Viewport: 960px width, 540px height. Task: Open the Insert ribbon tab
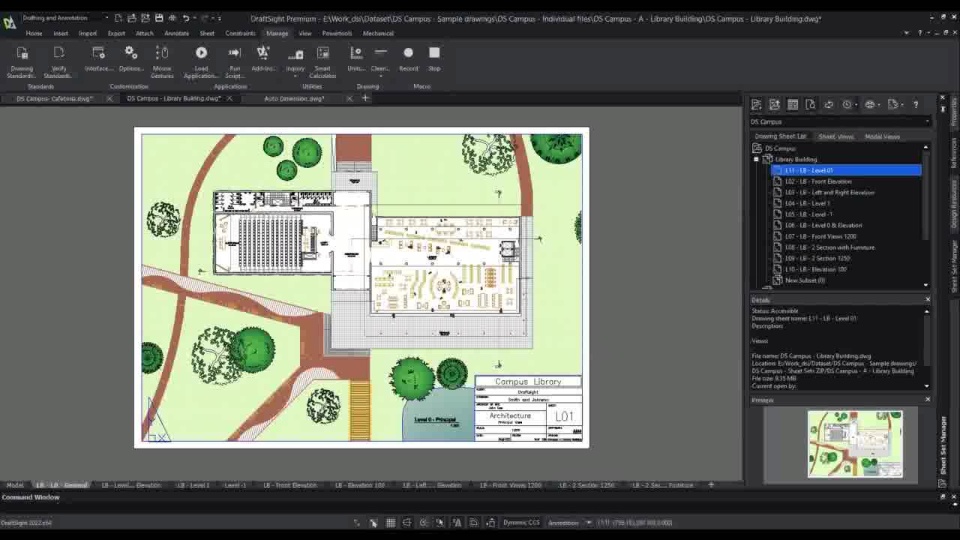(61, 34)
